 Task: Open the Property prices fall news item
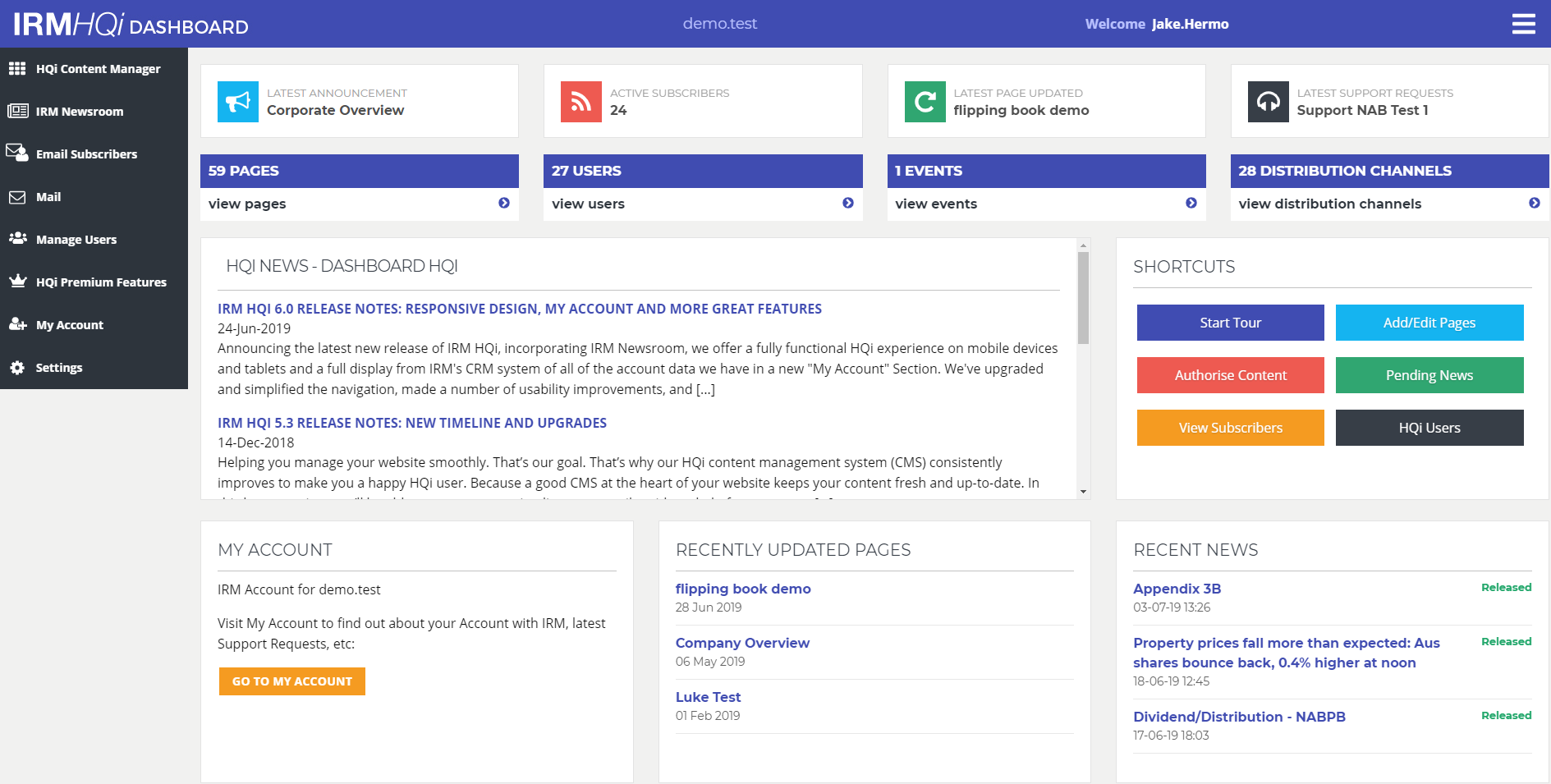(x=1287, y=653)
